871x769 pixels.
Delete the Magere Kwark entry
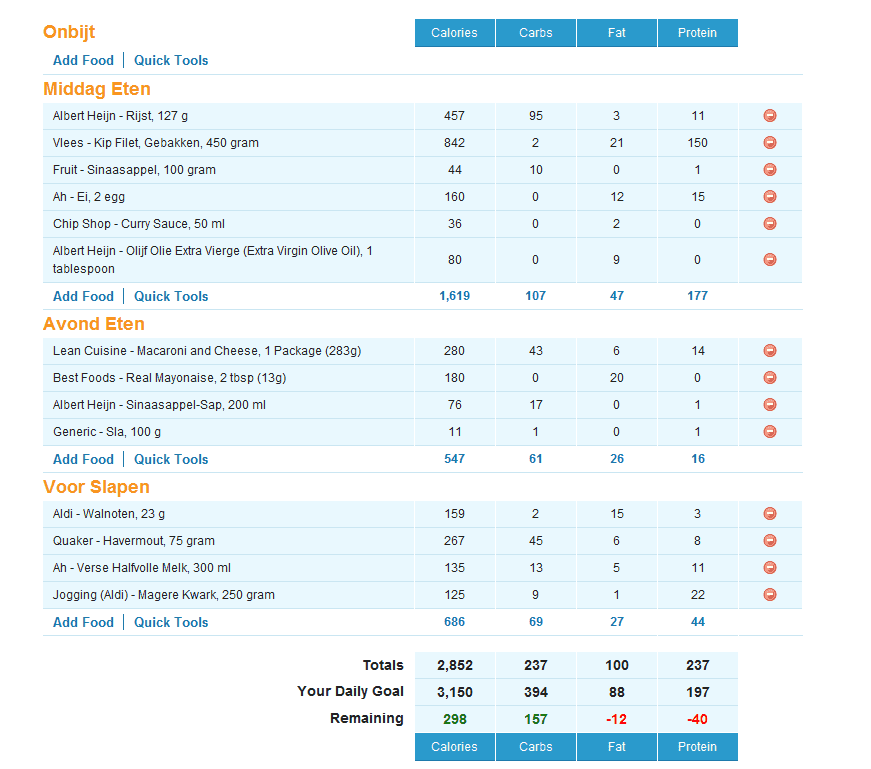click(x=769, y=595)
